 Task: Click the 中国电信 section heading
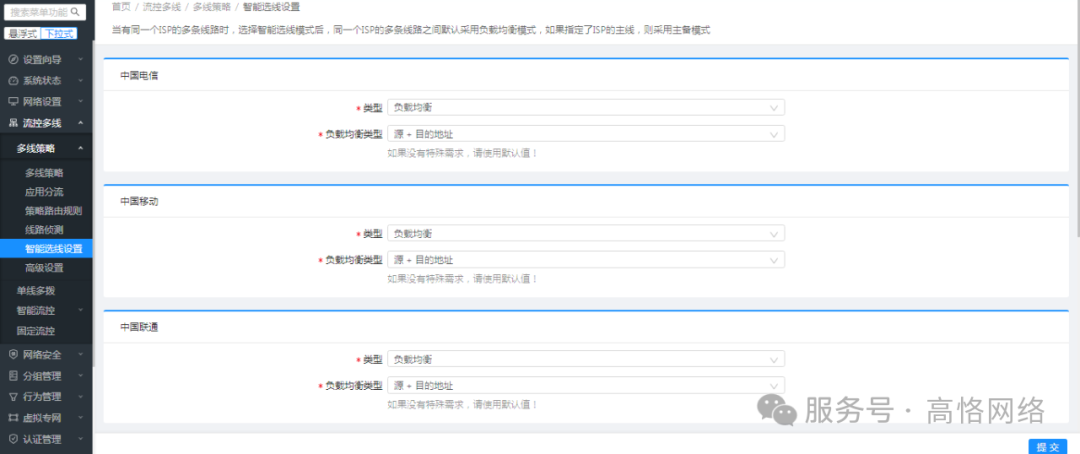(x=139, y=76)
